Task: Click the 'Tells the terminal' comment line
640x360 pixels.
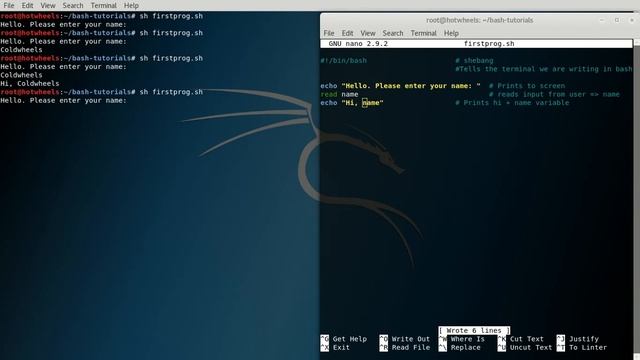Action: tap(544, 69)
